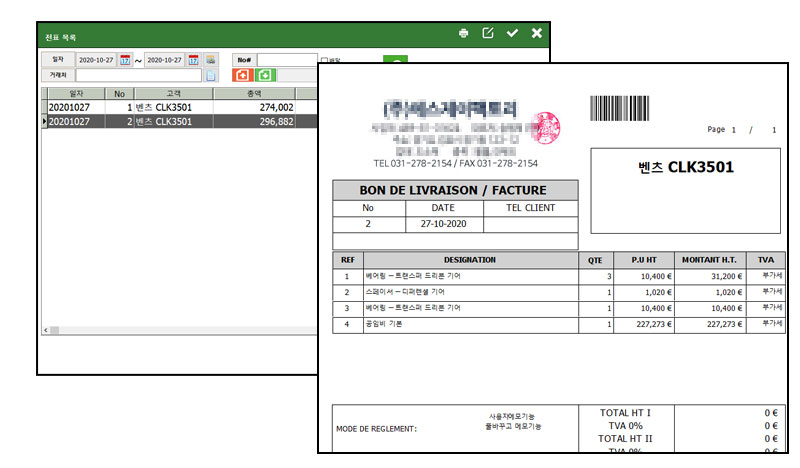The height and width of the screenshot is (468, 800).
Task: Click the green search button partly hidden by the invoice
Action: [x=395, y=59]
